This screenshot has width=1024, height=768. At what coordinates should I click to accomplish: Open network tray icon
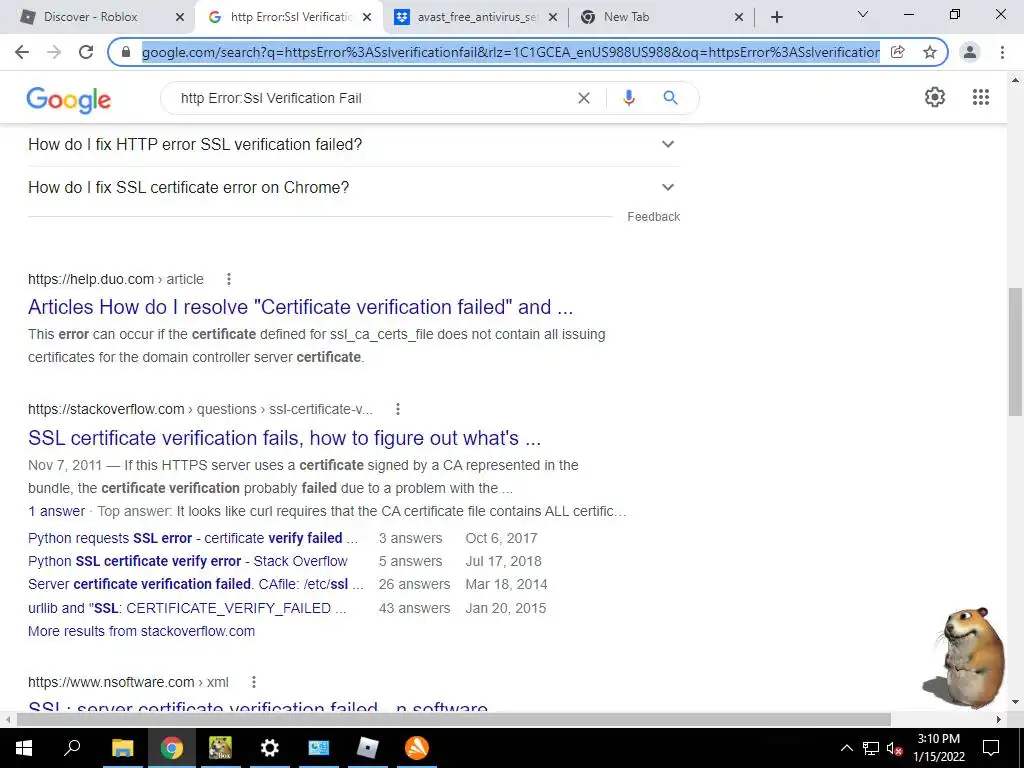(871, 748)
